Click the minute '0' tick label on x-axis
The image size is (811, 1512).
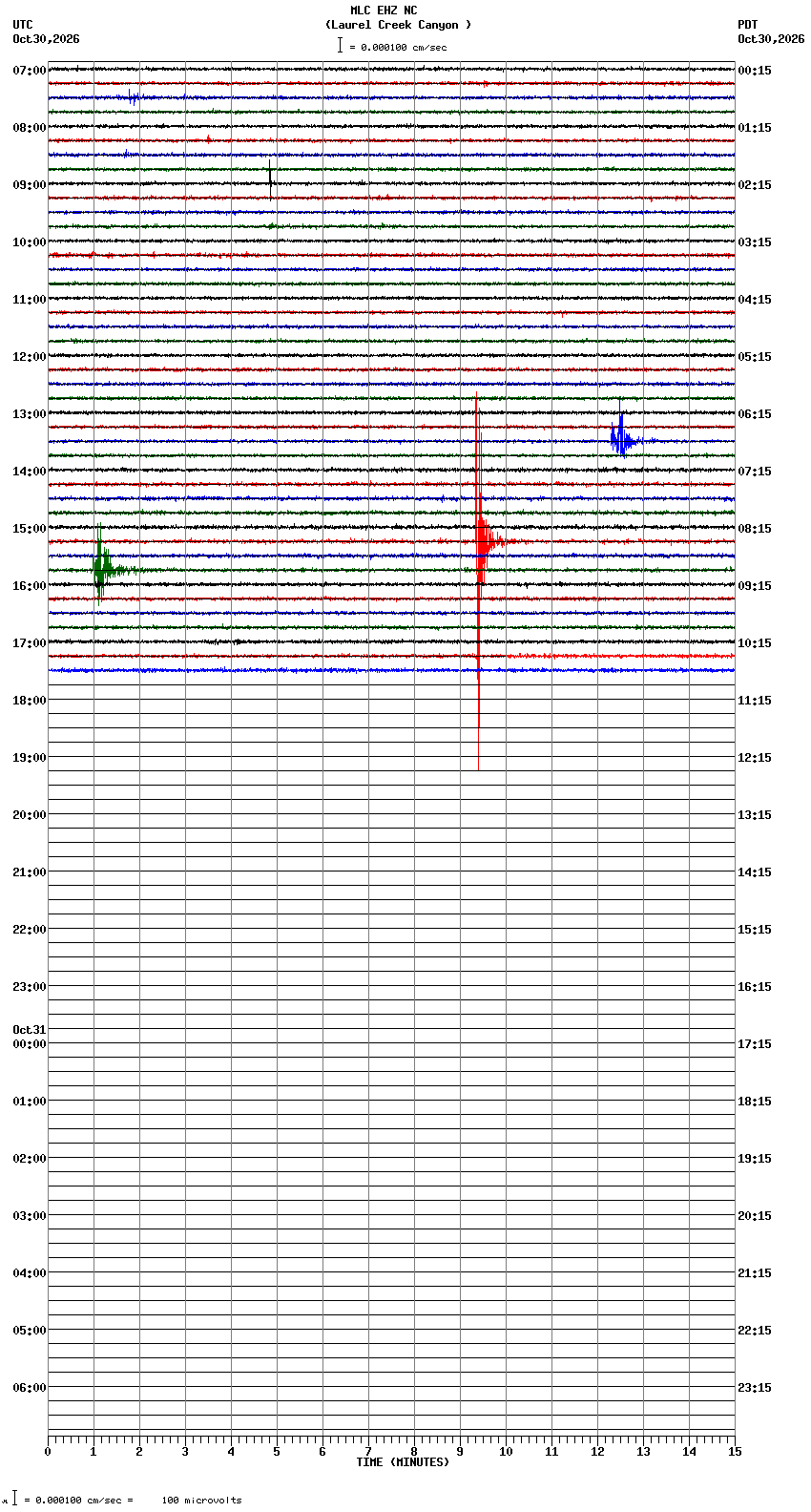48,1452
